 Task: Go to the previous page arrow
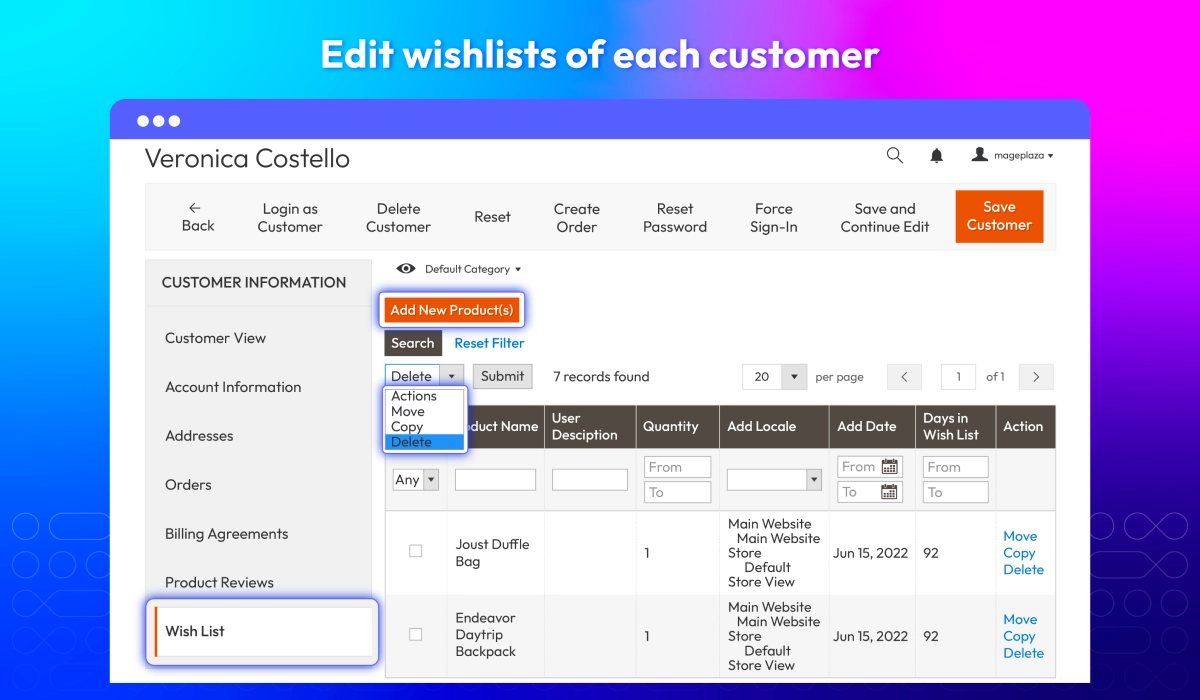coord(904,377)
